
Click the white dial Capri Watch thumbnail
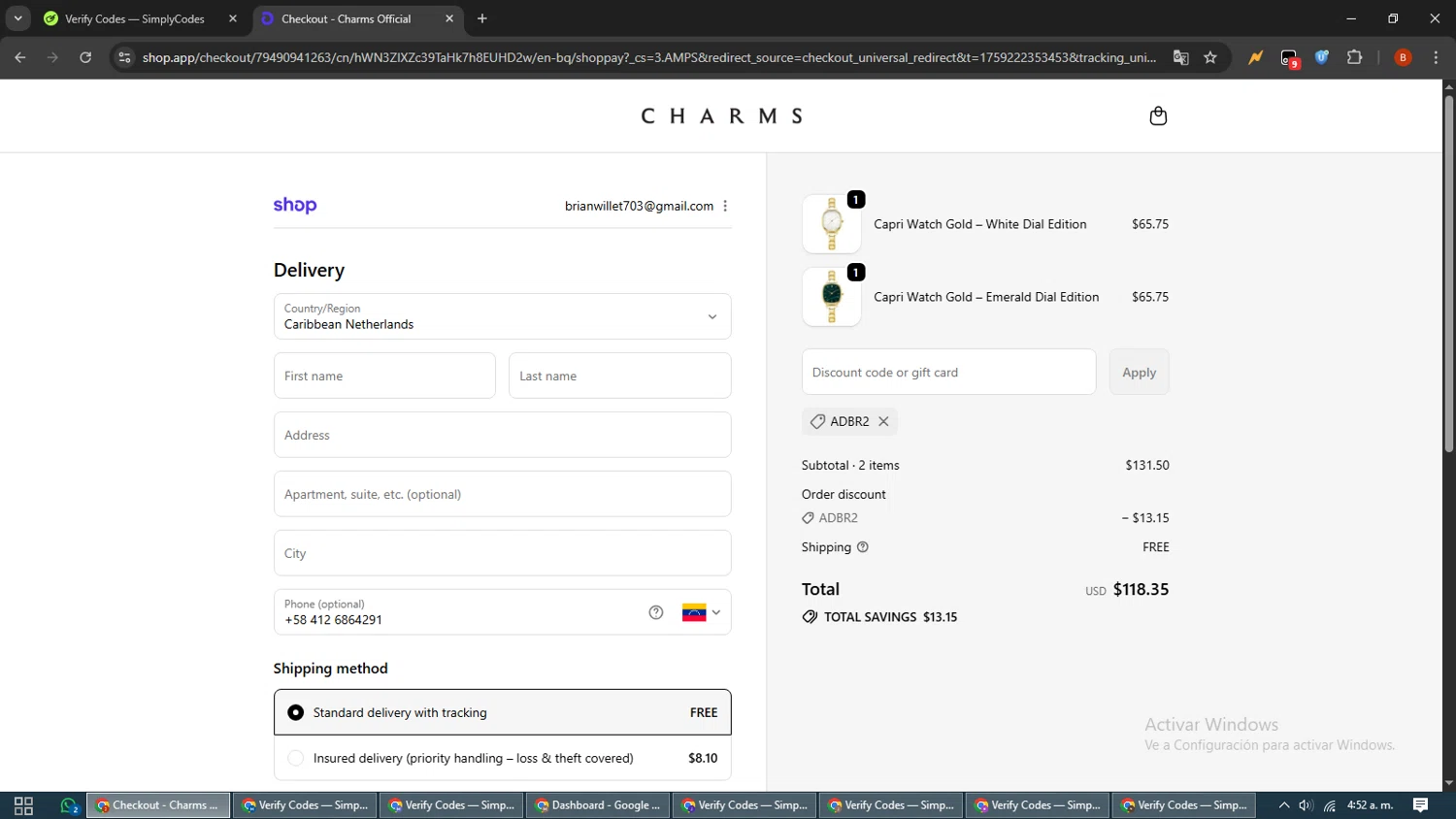[x=832, y=224]
